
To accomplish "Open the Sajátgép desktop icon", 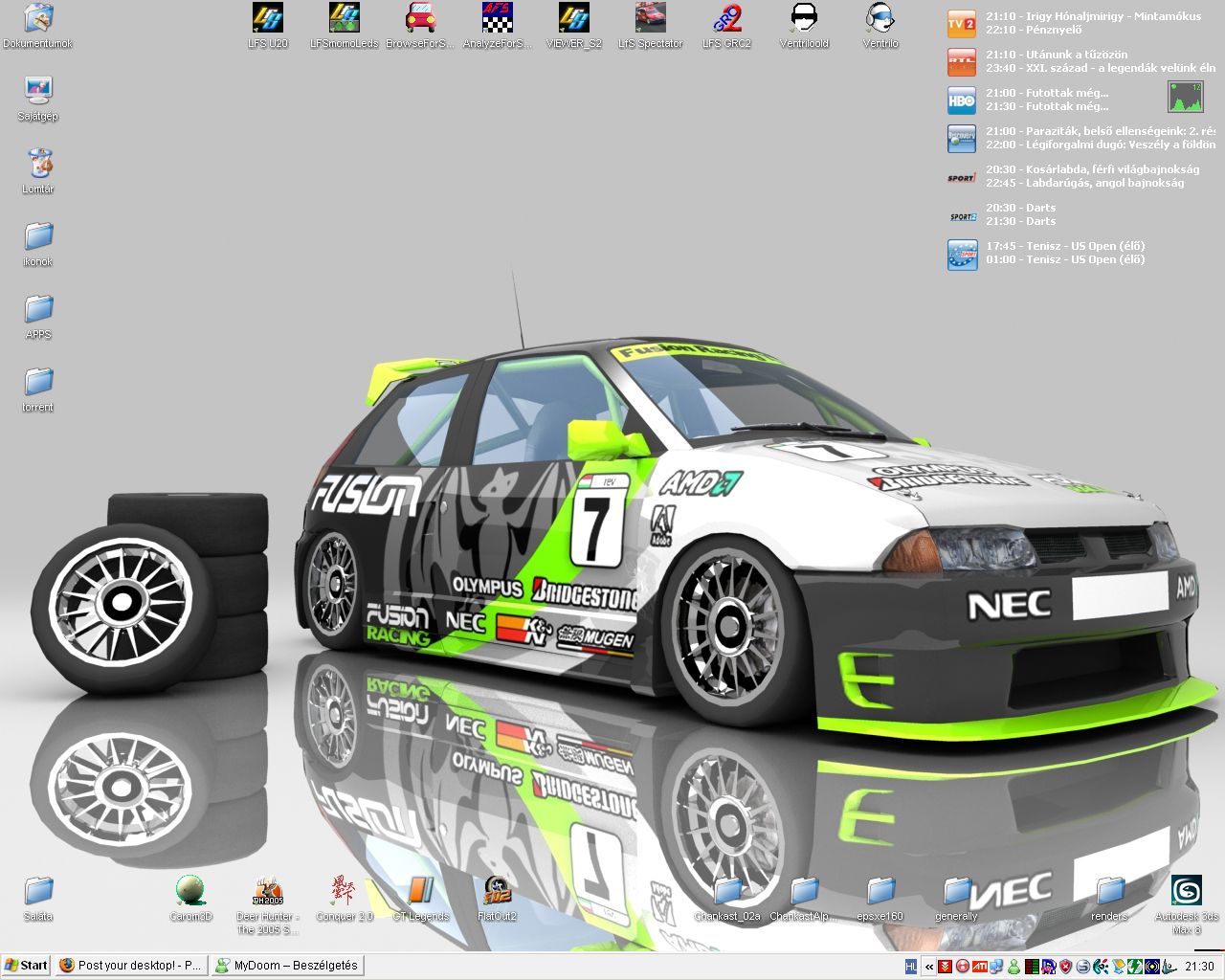I will tap(38, 99).
